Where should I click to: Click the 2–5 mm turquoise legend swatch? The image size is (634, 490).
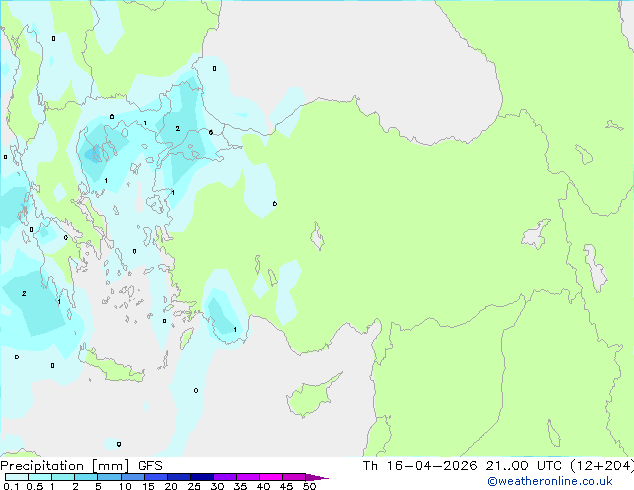coord(86,477)
